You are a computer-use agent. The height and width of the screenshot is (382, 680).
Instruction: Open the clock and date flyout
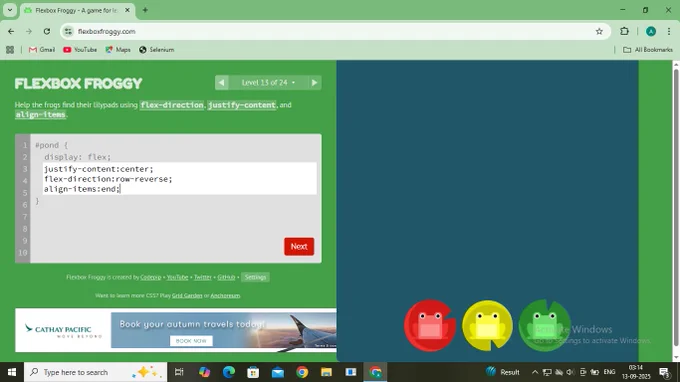point(636,372)
